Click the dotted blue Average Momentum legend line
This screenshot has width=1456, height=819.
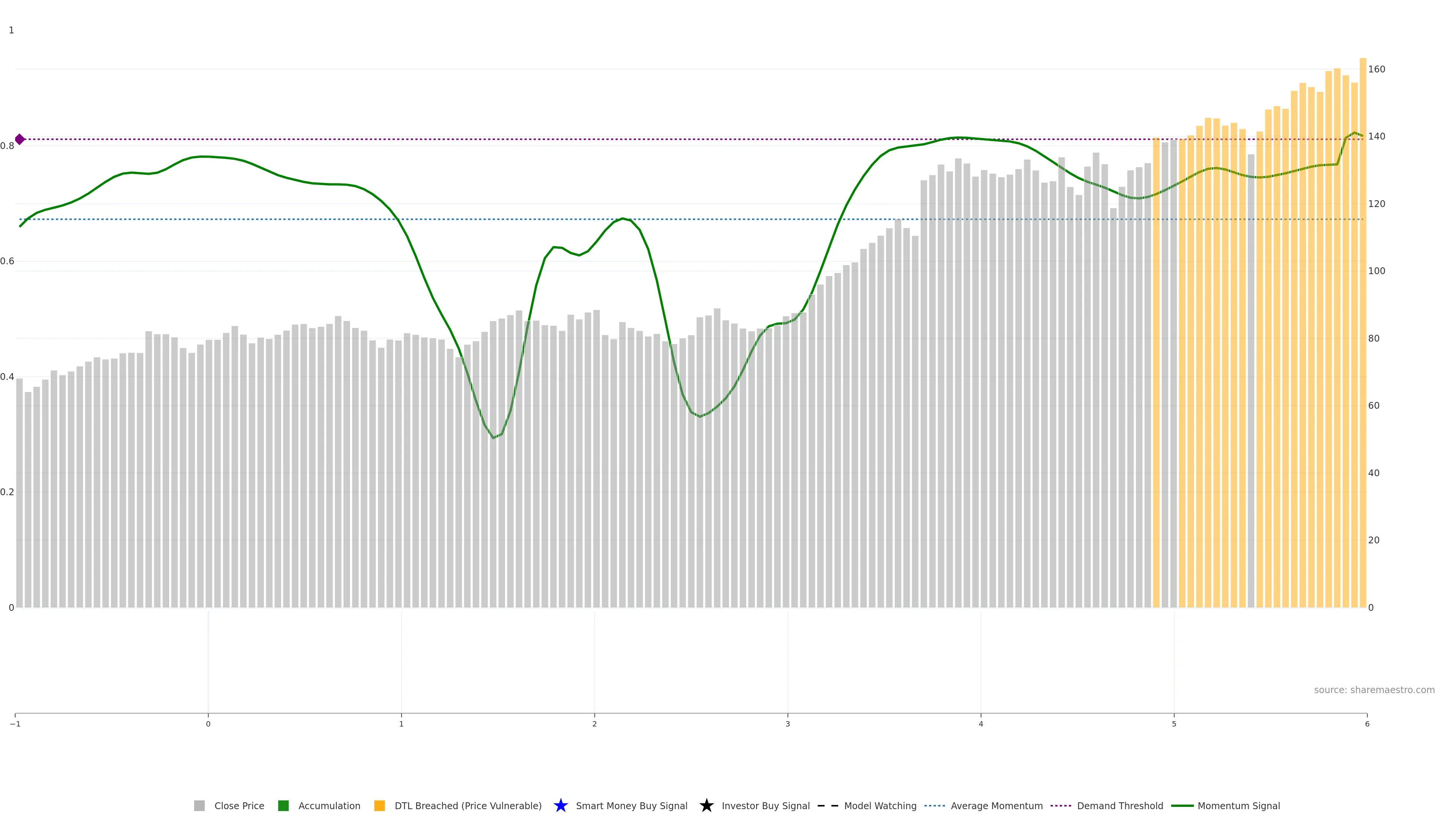[x=935, y=805]
